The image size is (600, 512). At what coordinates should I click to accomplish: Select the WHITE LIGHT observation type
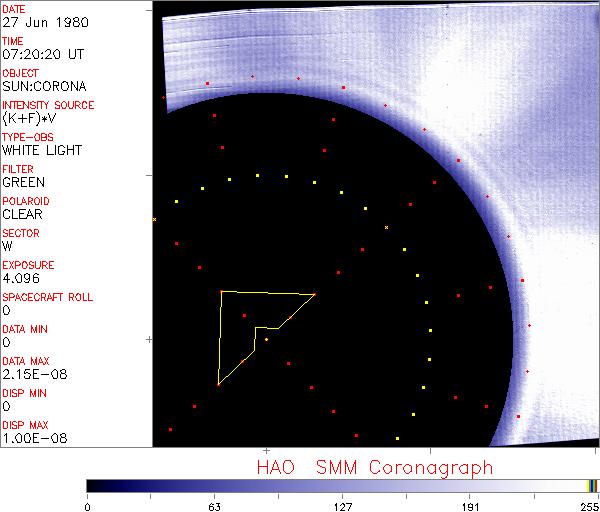[x=41, y=150]
